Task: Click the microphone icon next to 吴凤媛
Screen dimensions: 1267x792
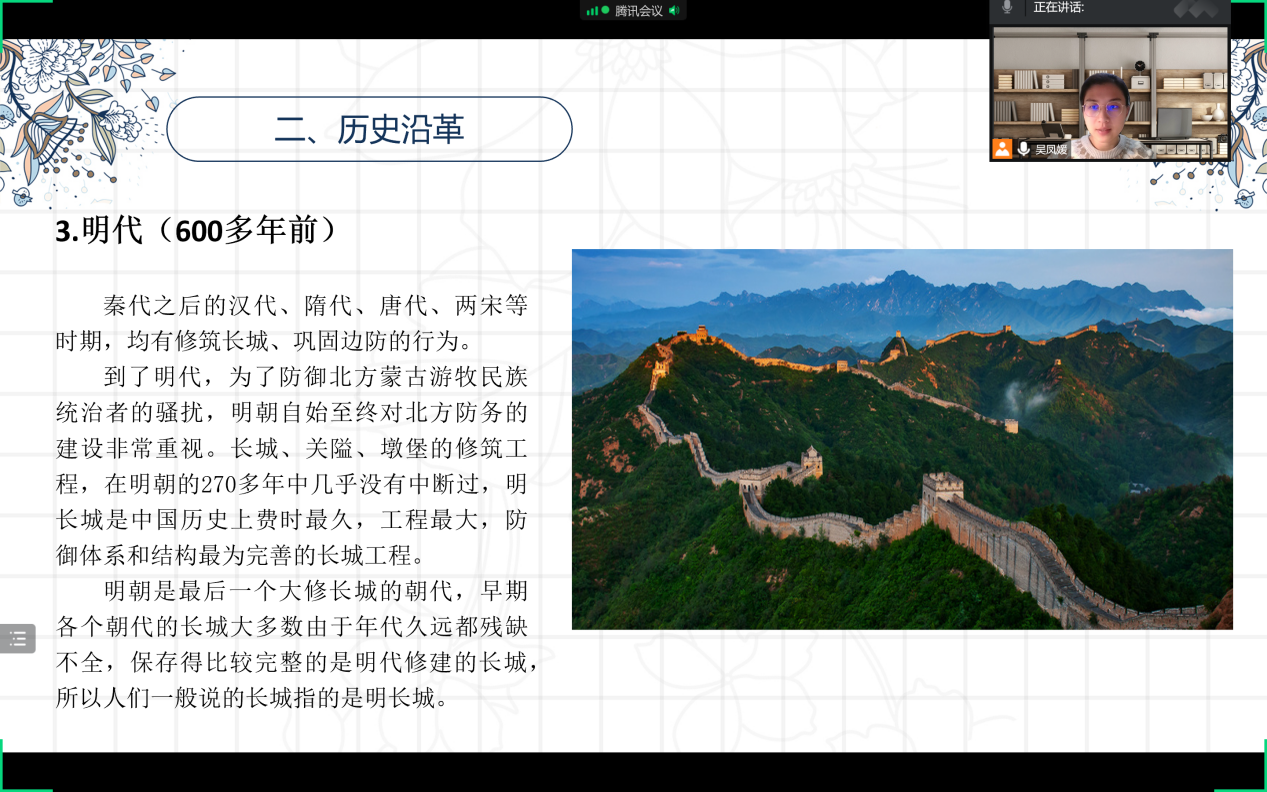Action: pos(1023,149)
